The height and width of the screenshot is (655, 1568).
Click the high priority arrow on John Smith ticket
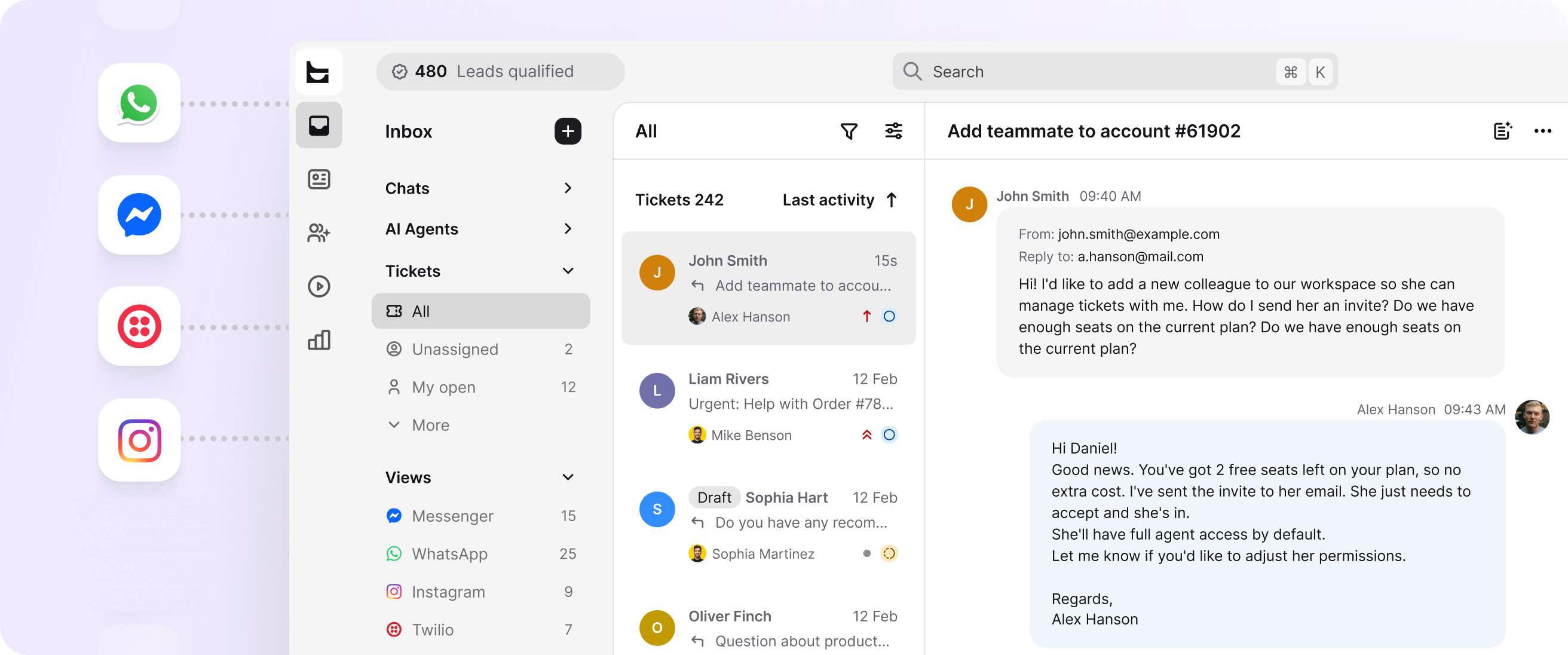[x=866, y=316]
